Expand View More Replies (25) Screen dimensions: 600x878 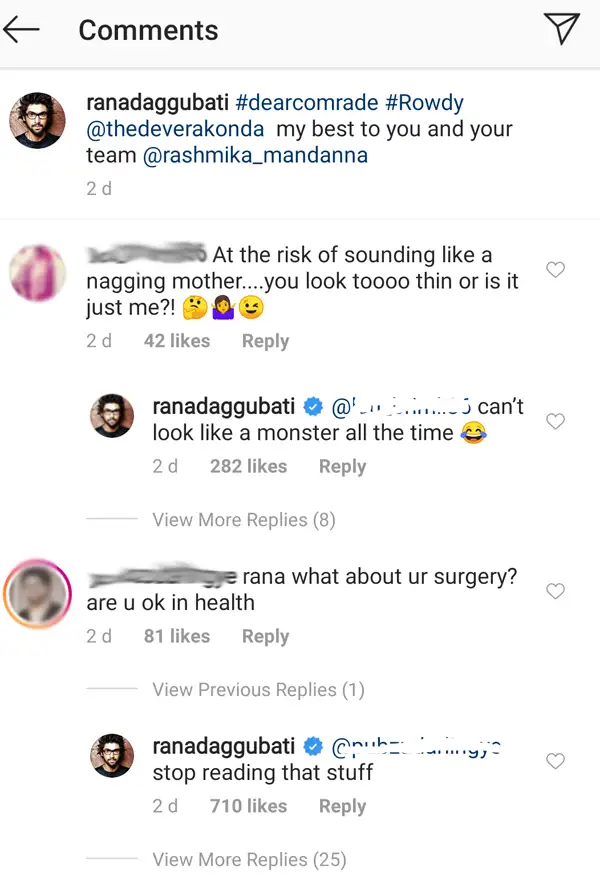click(x=248, y=860)
